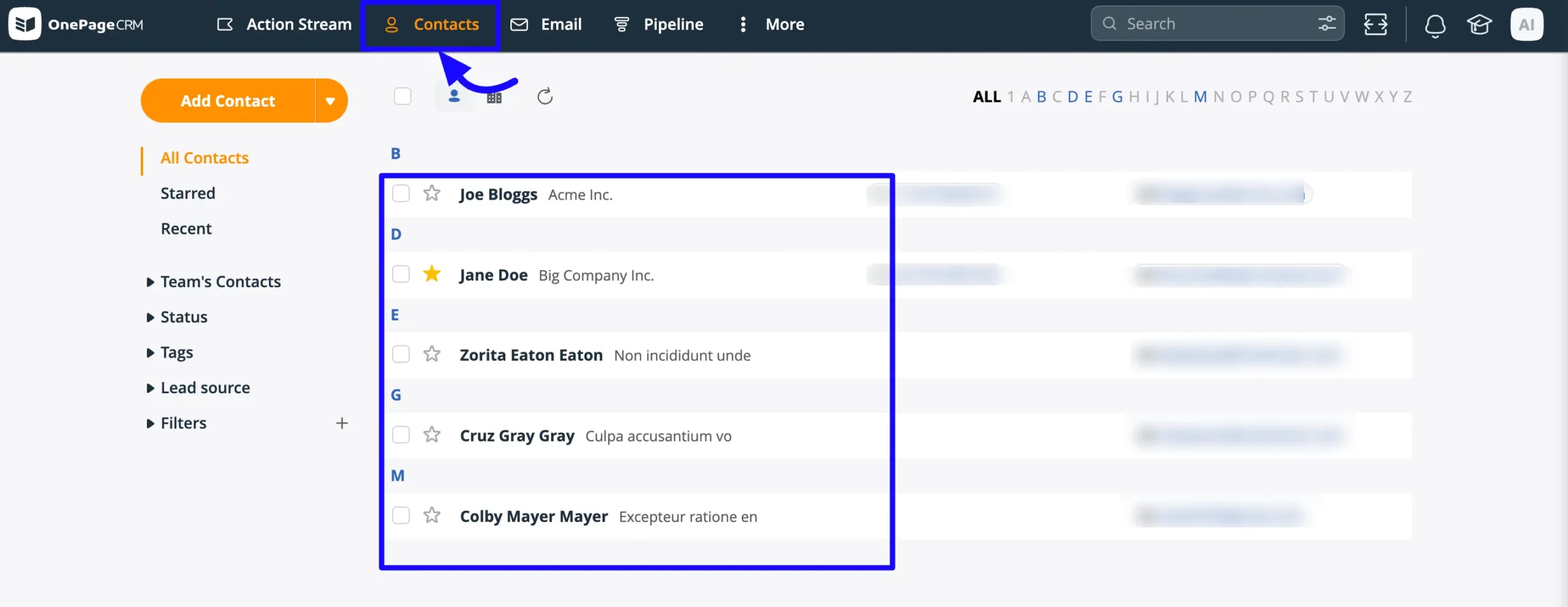Star the Joe Bloggs contact
The width and height of the screenshot is (1568, 607).
coord(432,194)
